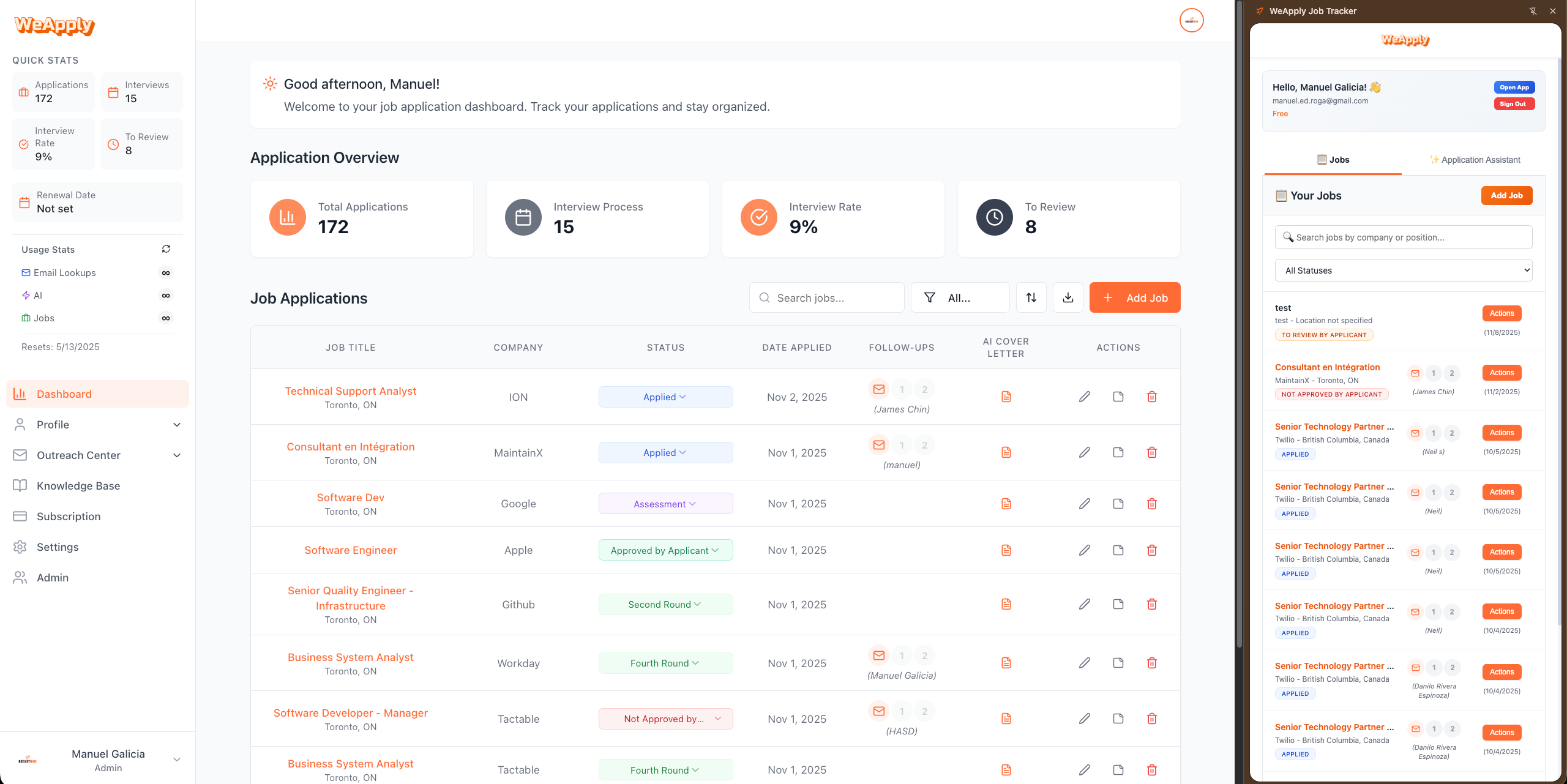Switch to the Application Assistant tab
Screen dimensions: 1567x784
(1475, 160)
